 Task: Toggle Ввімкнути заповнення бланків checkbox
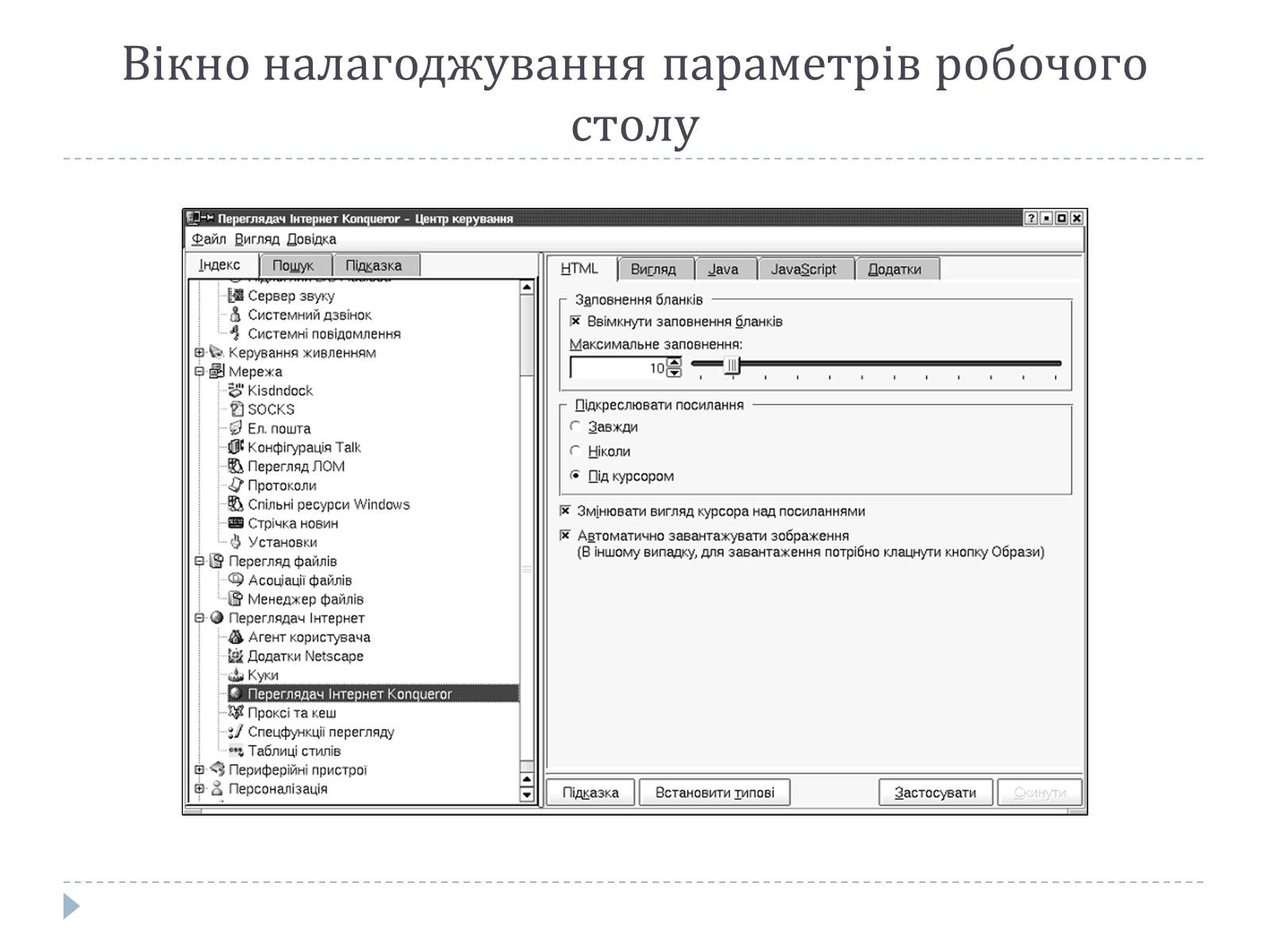coord(575,321)
